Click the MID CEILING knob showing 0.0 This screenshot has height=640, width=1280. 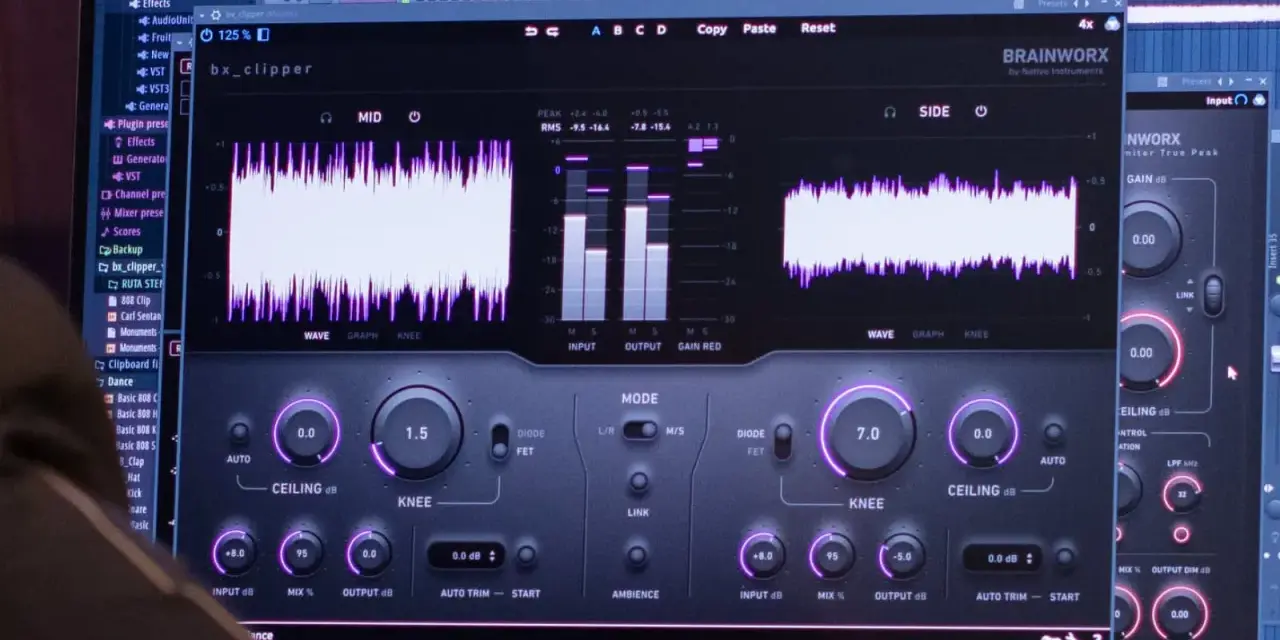point(306,433)
